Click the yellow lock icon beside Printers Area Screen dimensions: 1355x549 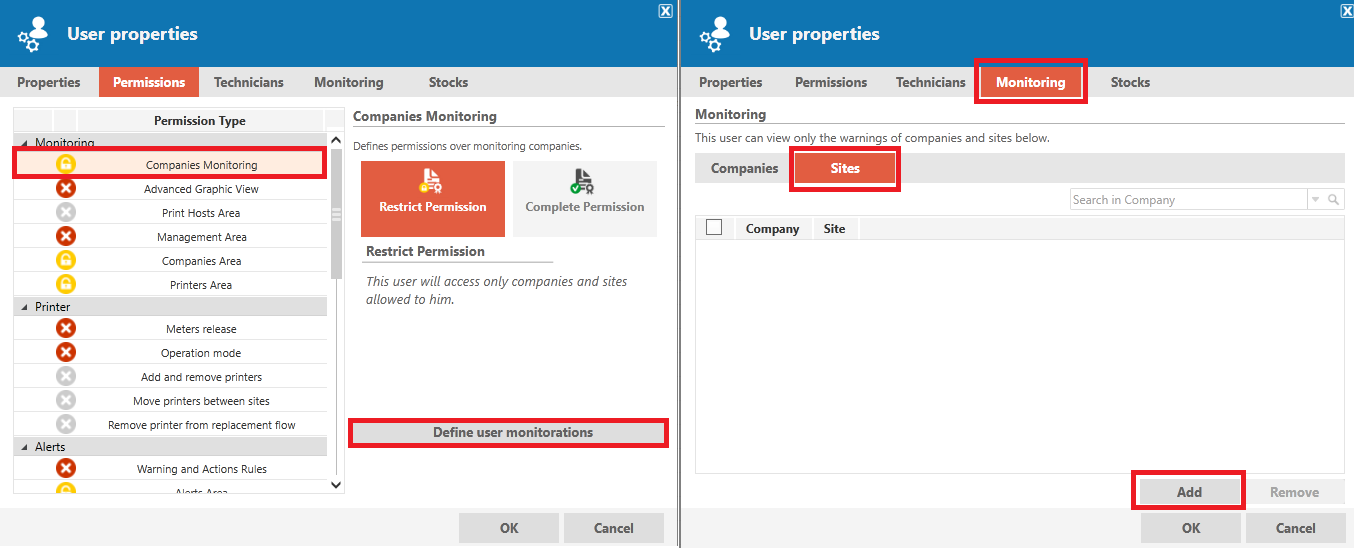click(x=66, y=284)
